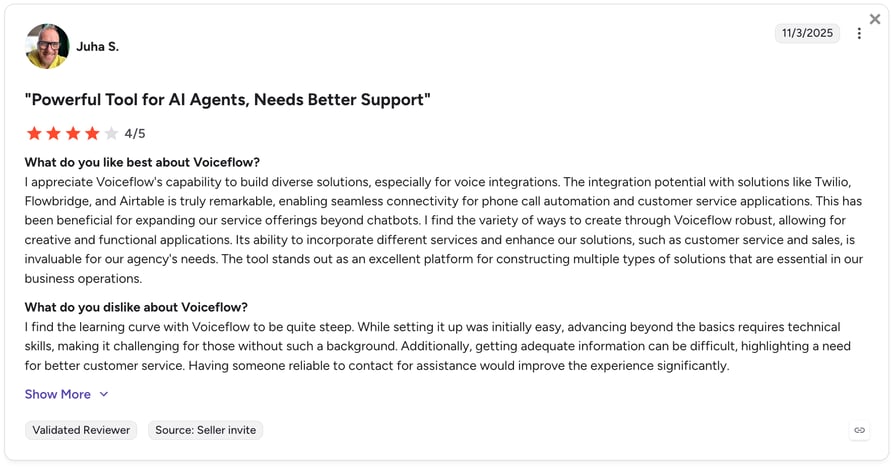
Task: Click the first red rating star
Action: (x=34, y=133)
